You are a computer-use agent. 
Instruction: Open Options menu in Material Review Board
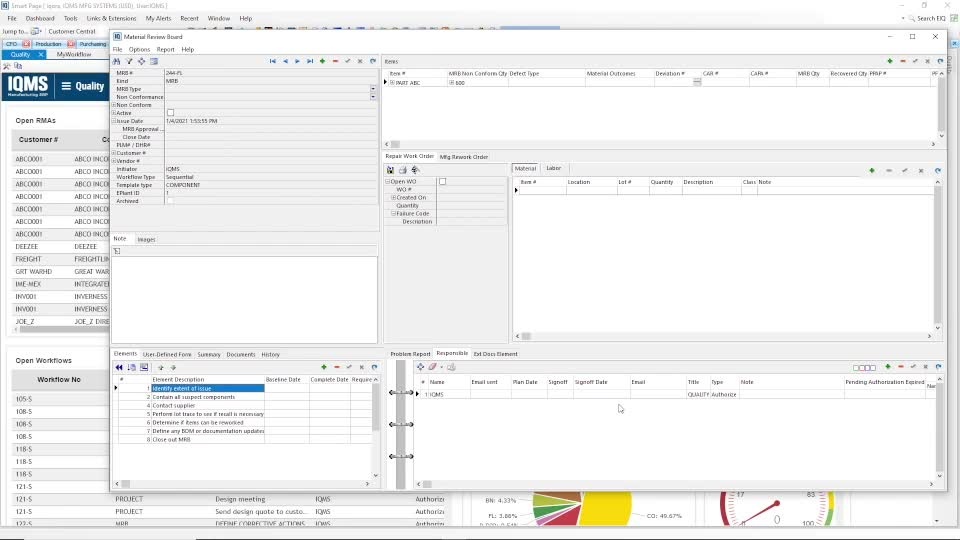(x=139, y=50)
